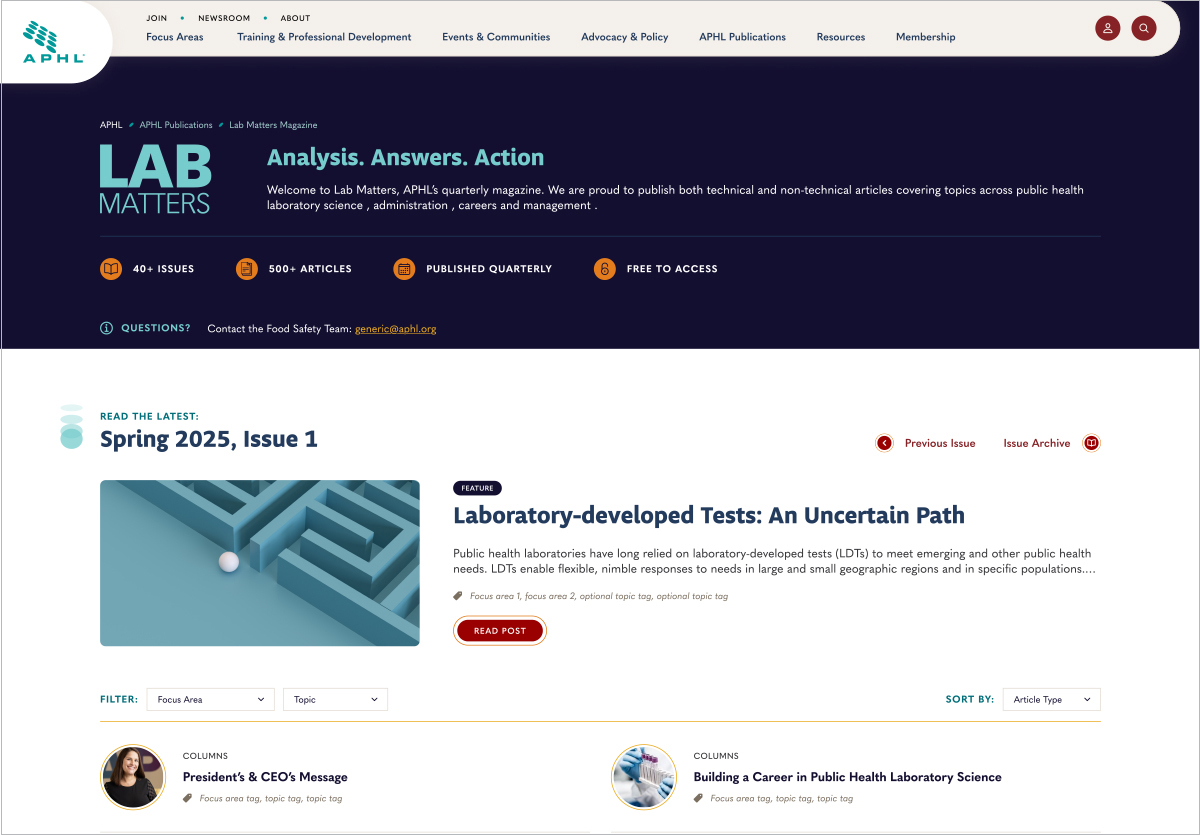
Task: Click the Feature badge above the article title
Action: (x=477, y=488)
